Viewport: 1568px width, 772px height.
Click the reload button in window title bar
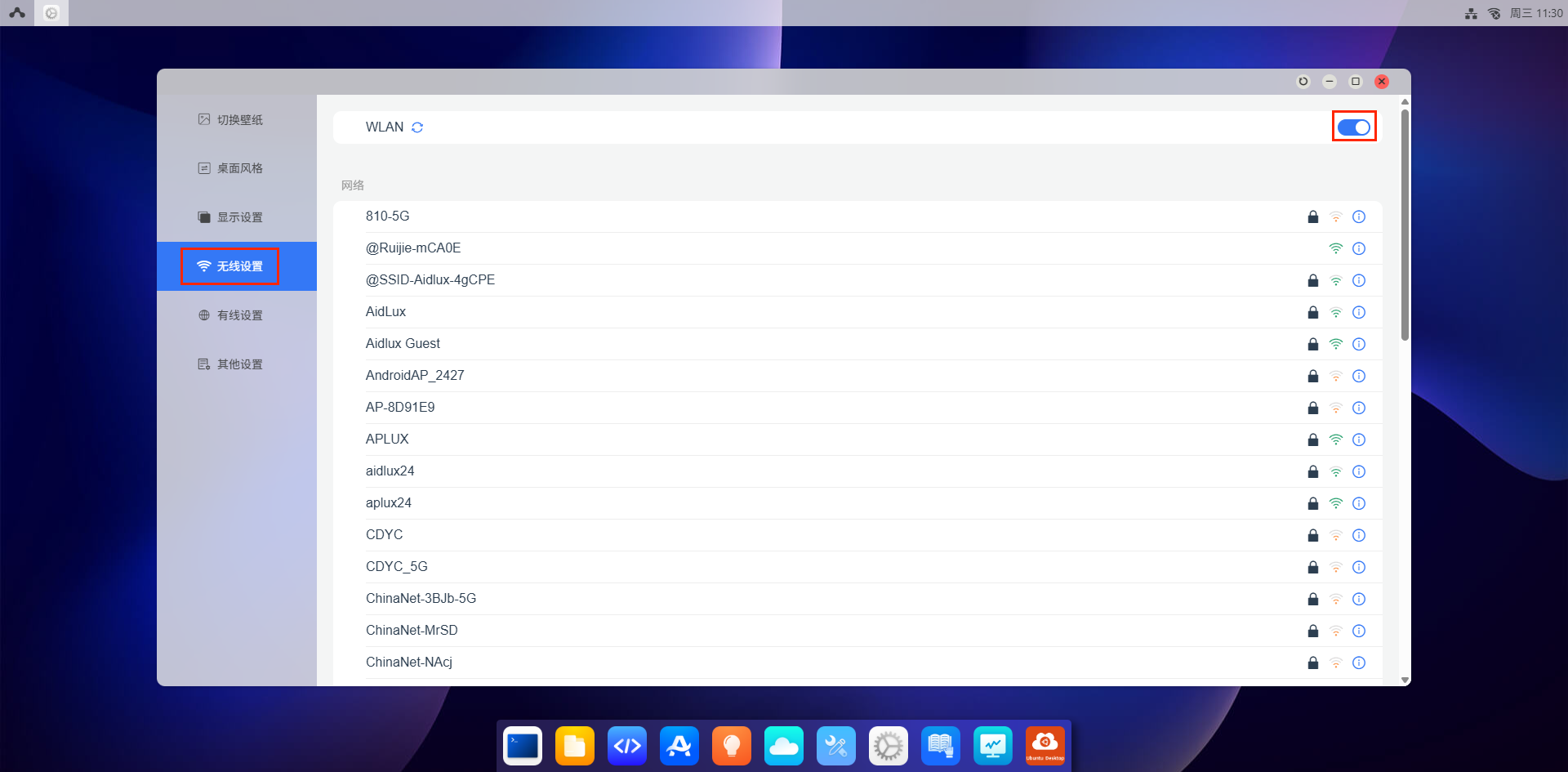[1303, 82]
